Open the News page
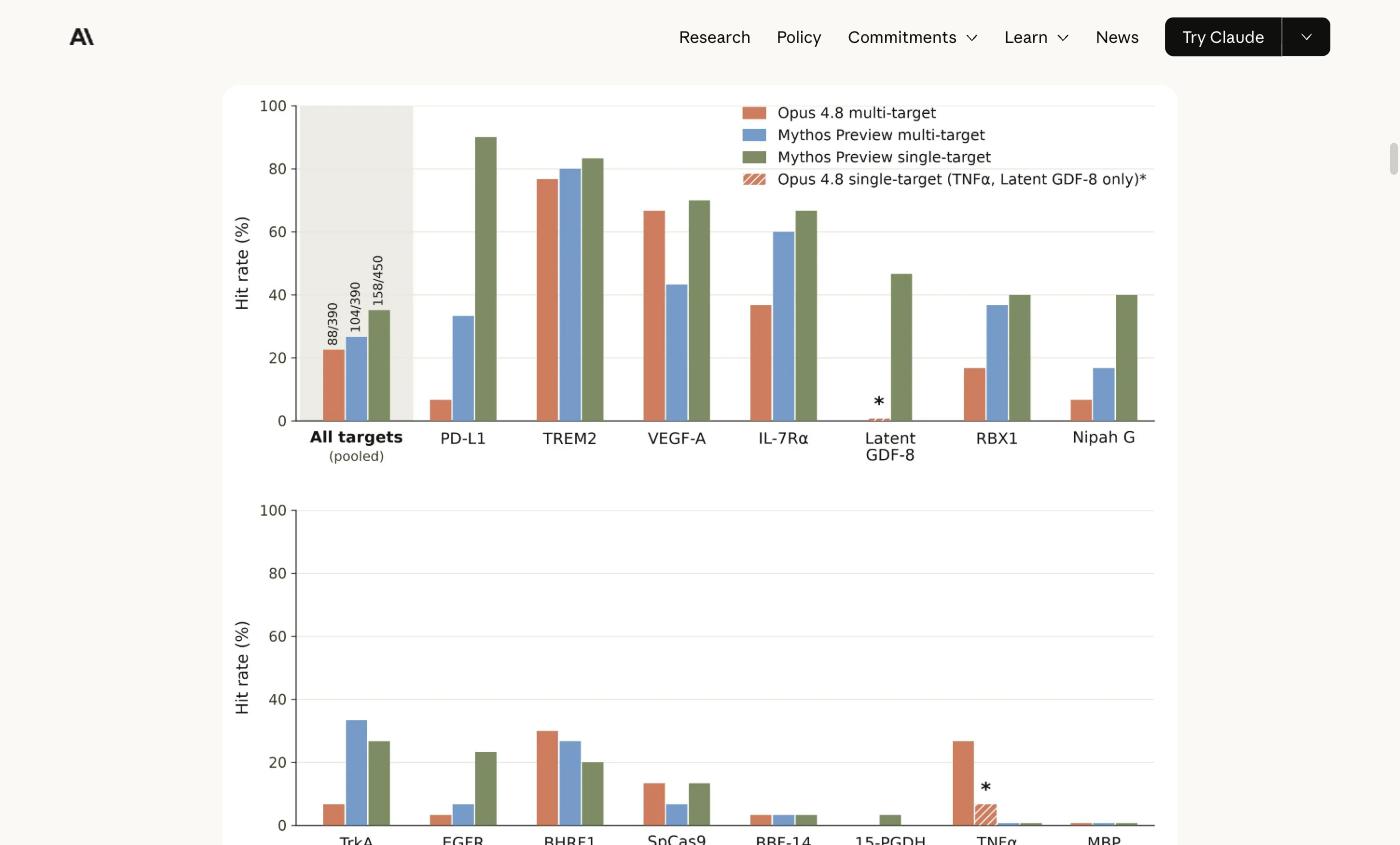Screen dimensions: 1400x845 pyautogui.click(x=1117, y=37)
